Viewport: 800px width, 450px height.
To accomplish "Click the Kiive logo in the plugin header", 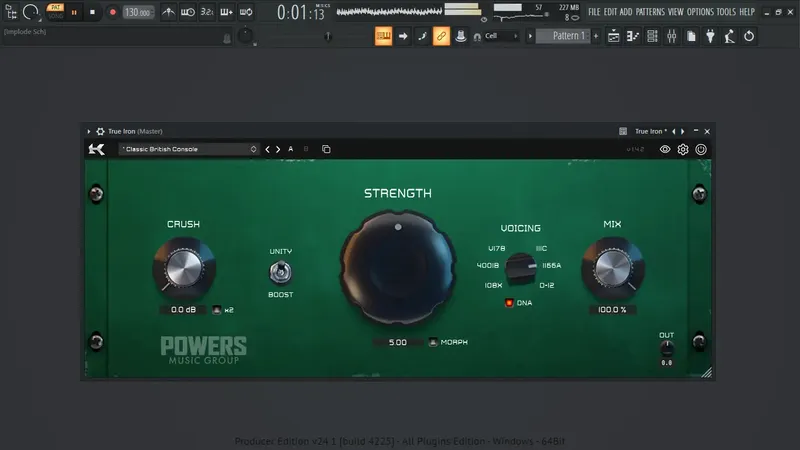I will (96, 149).
